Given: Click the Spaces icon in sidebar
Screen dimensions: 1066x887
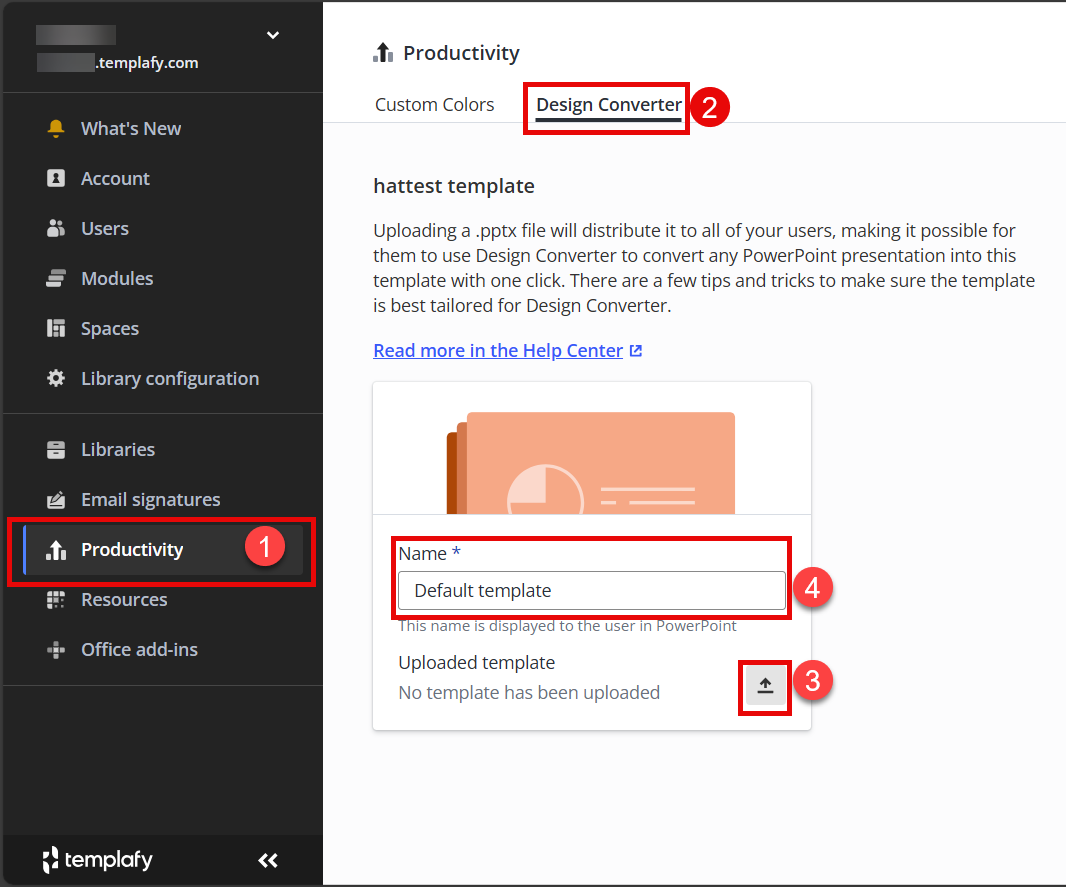Looking at the screenshot, I should (56, 329).
